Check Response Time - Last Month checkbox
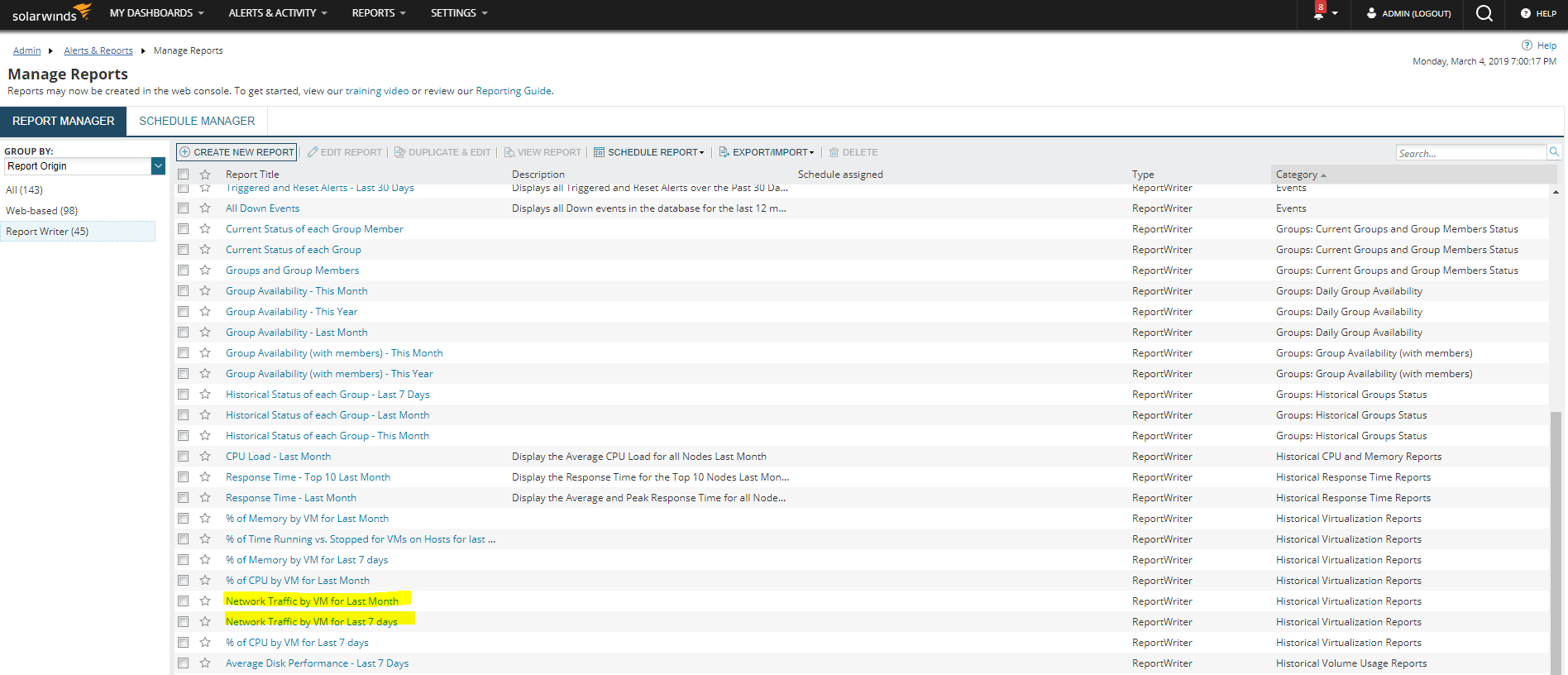This screenshot has width=1568, height=675. tap(184, 498)
